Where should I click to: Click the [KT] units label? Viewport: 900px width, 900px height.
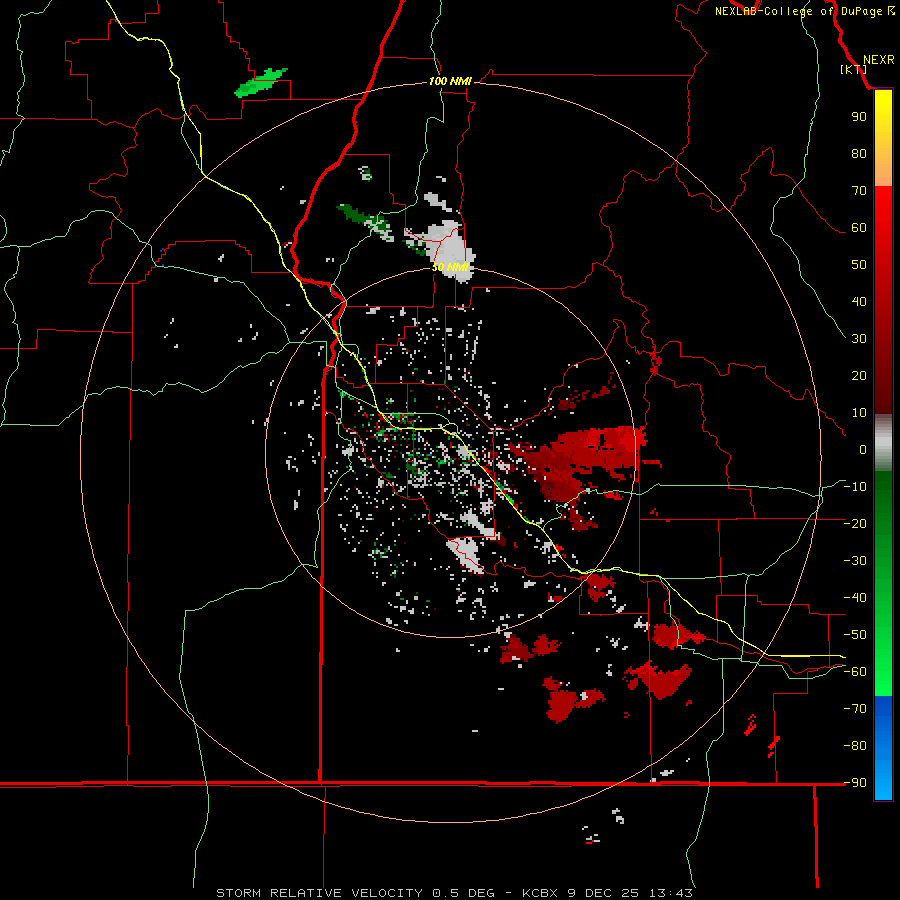tap(854, 69)
